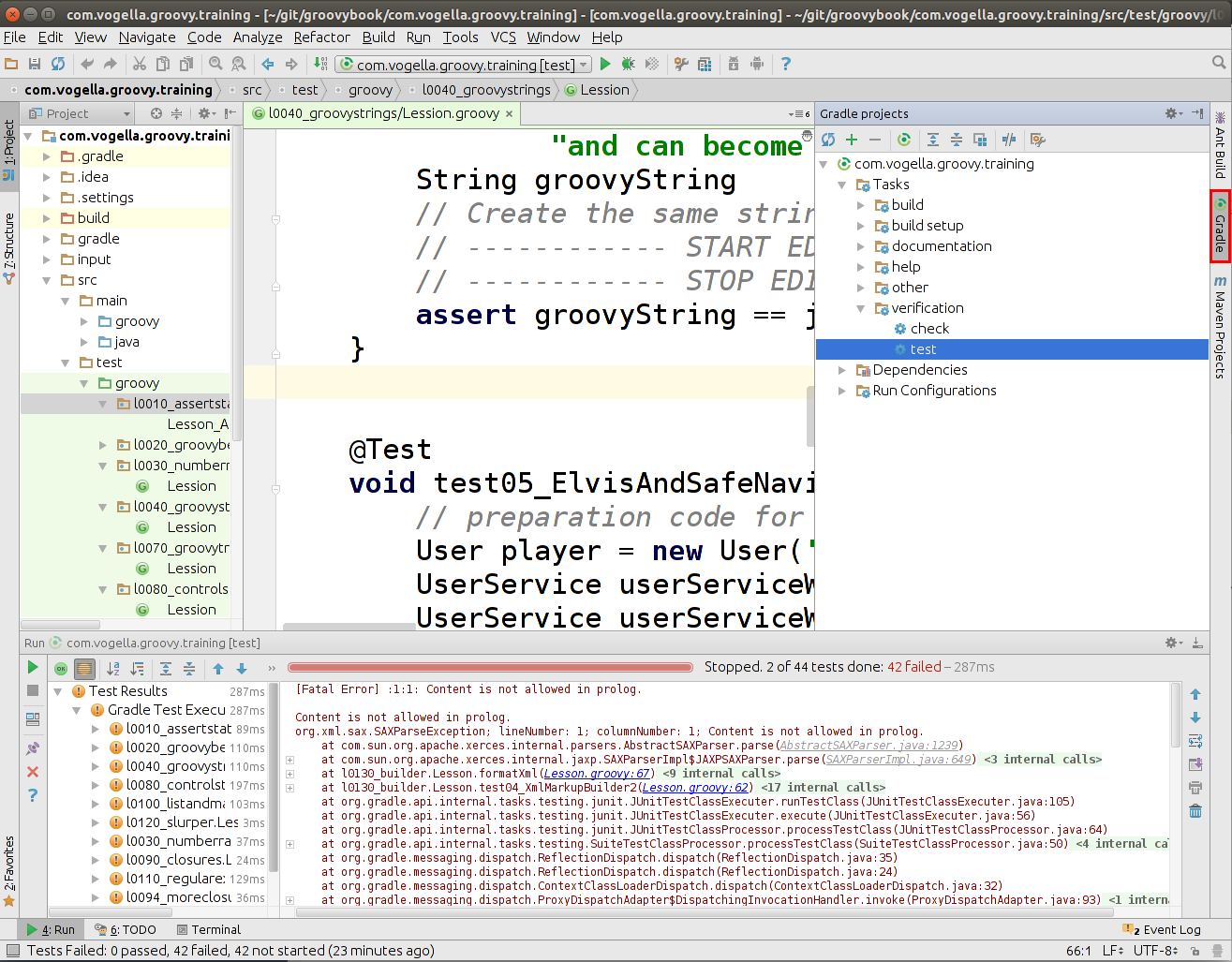This screenshot has width=1232, height=962.
Task: Start debugging with the green bug icon
Action: pyautogui.click(x=628, y=64)
